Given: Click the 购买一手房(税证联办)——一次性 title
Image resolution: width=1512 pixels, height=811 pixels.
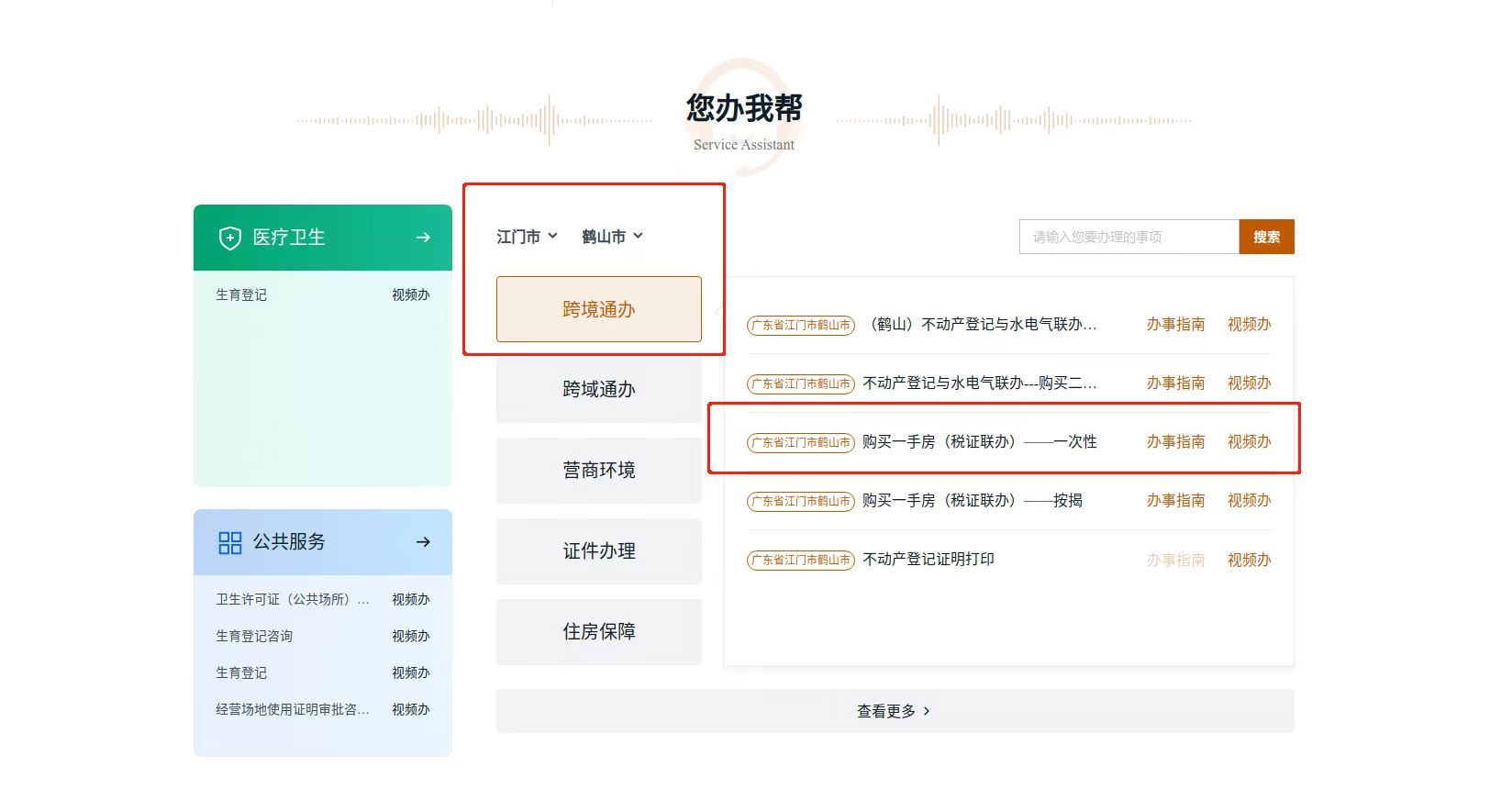Looking at the screenshot, I should (x=980, y=441).
